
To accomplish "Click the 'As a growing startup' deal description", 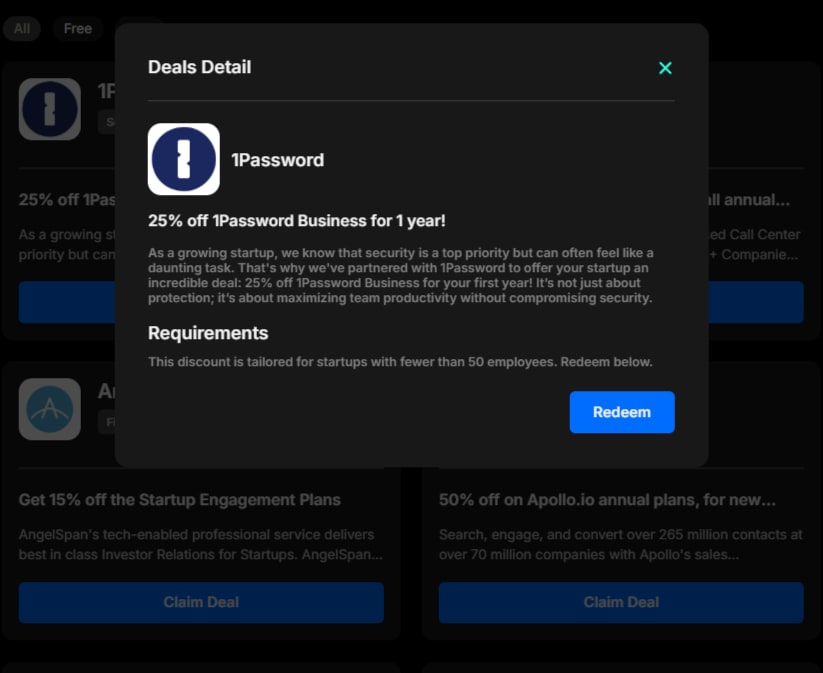I will click(x=400, y=275).
